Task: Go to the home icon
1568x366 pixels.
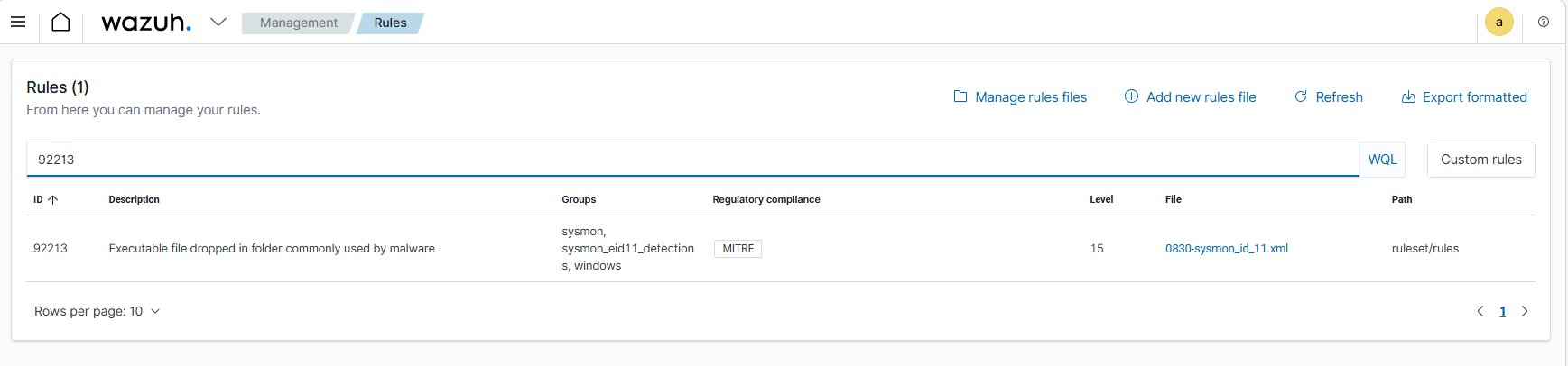Action: click(60, 23)
